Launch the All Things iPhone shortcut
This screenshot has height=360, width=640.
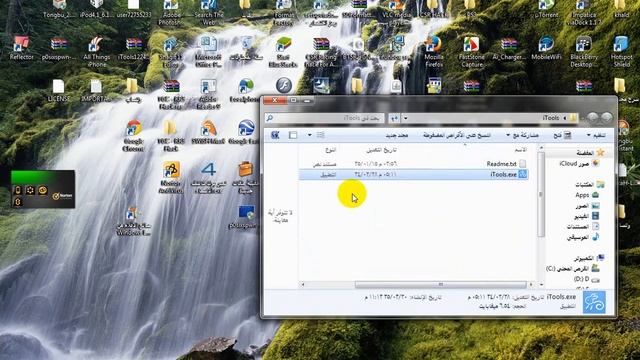pyautogui.click(x=96, y=52)
